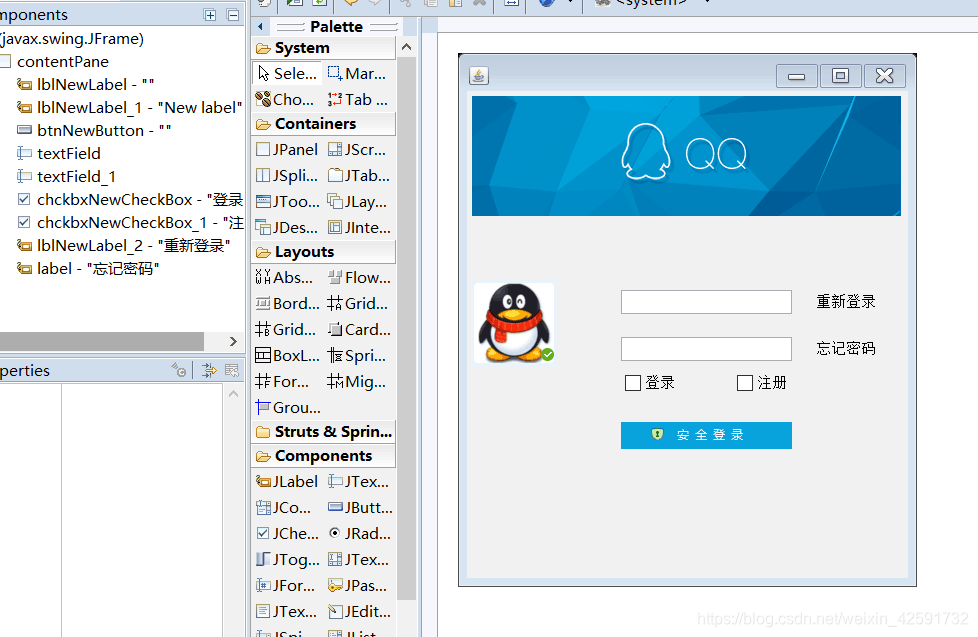Select JLayeredPane container from Palette
978x637 pixels.
click(x=358, y=202)
